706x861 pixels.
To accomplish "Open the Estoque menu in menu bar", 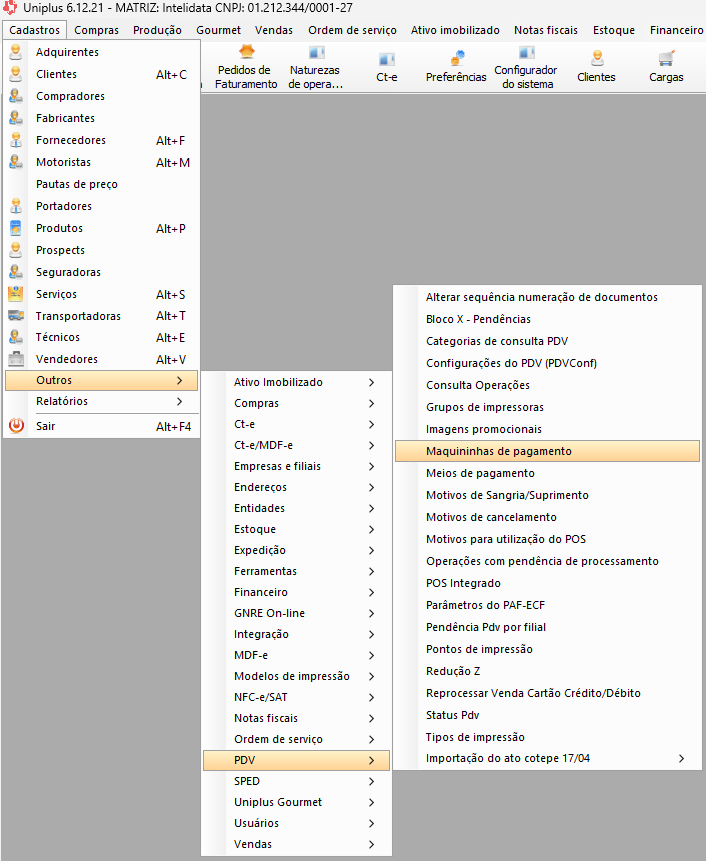I will click(x=613, y=30).
